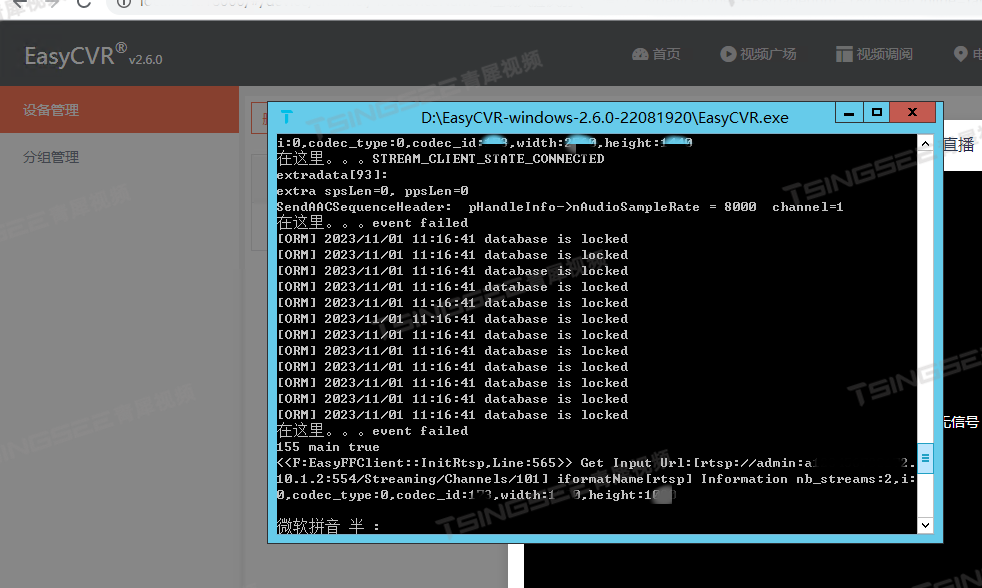Click the 视频广场 play icon
Image resolution: width=982 pixels, height=588 pixels.
728,54
